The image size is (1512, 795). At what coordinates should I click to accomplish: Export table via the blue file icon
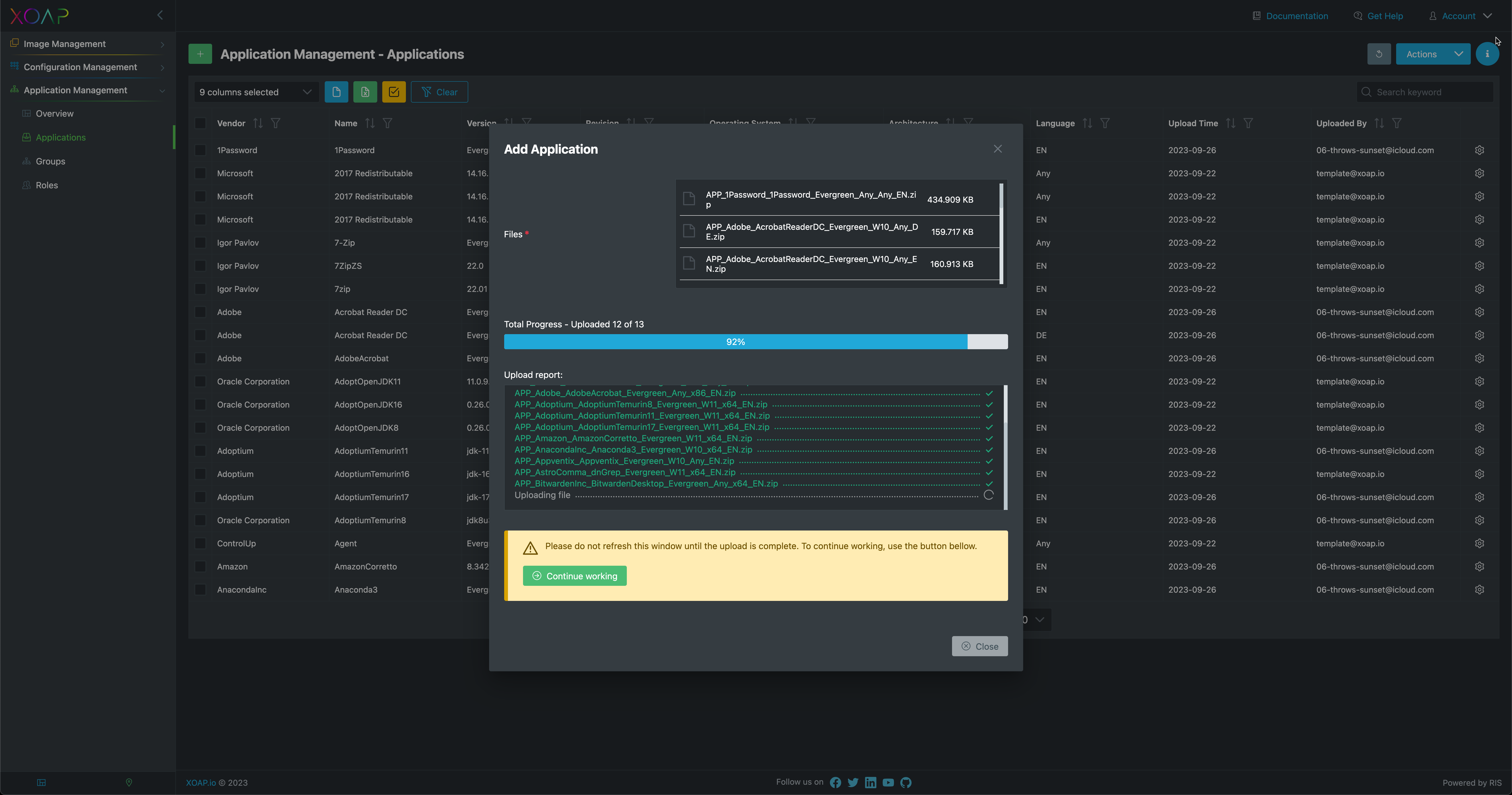pyautogui.click(x=336, y=92)
